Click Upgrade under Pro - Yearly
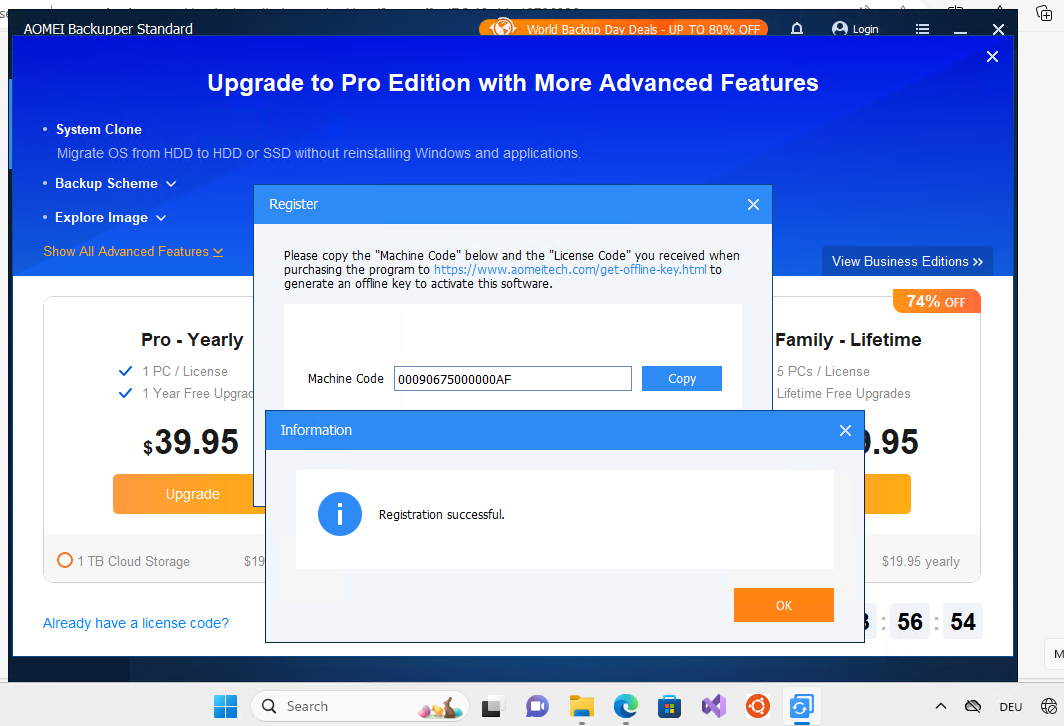Viewport: 1064px width, 726px height. click(192, 494)
